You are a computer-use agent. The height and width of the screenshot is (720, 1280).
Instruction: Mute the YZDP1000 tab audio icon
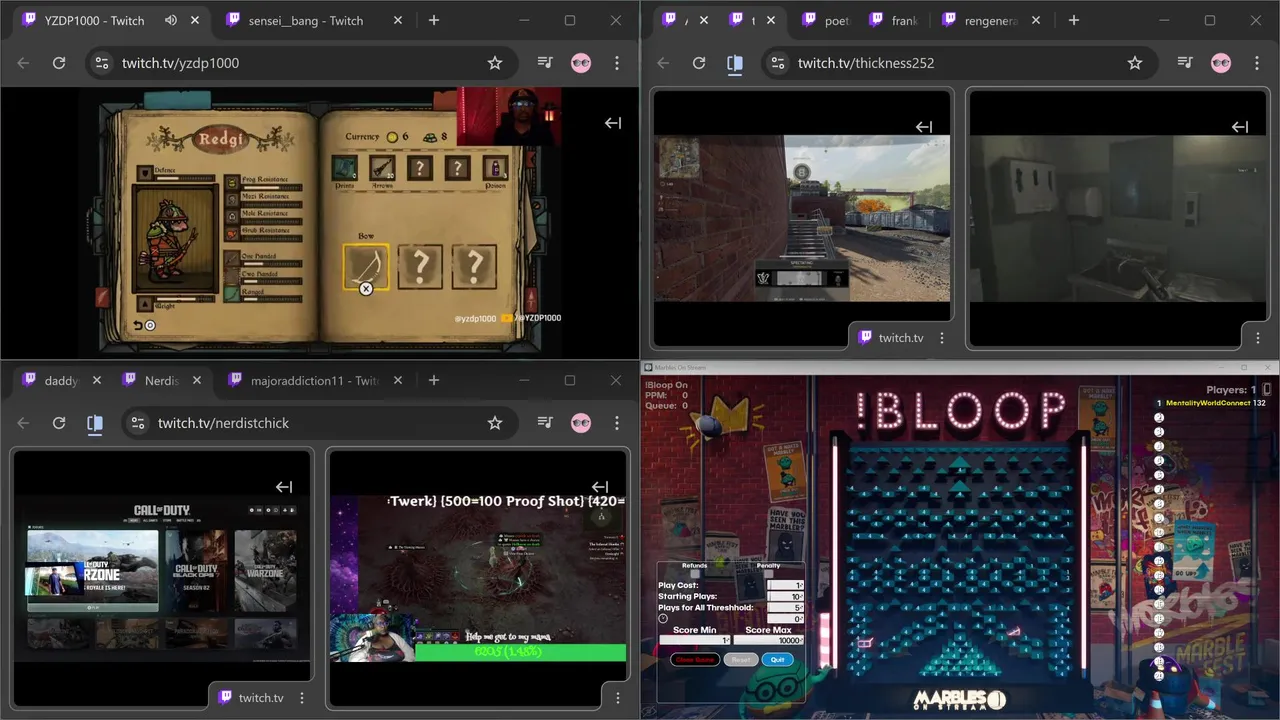pyautogui.click(x=171, y=20)
